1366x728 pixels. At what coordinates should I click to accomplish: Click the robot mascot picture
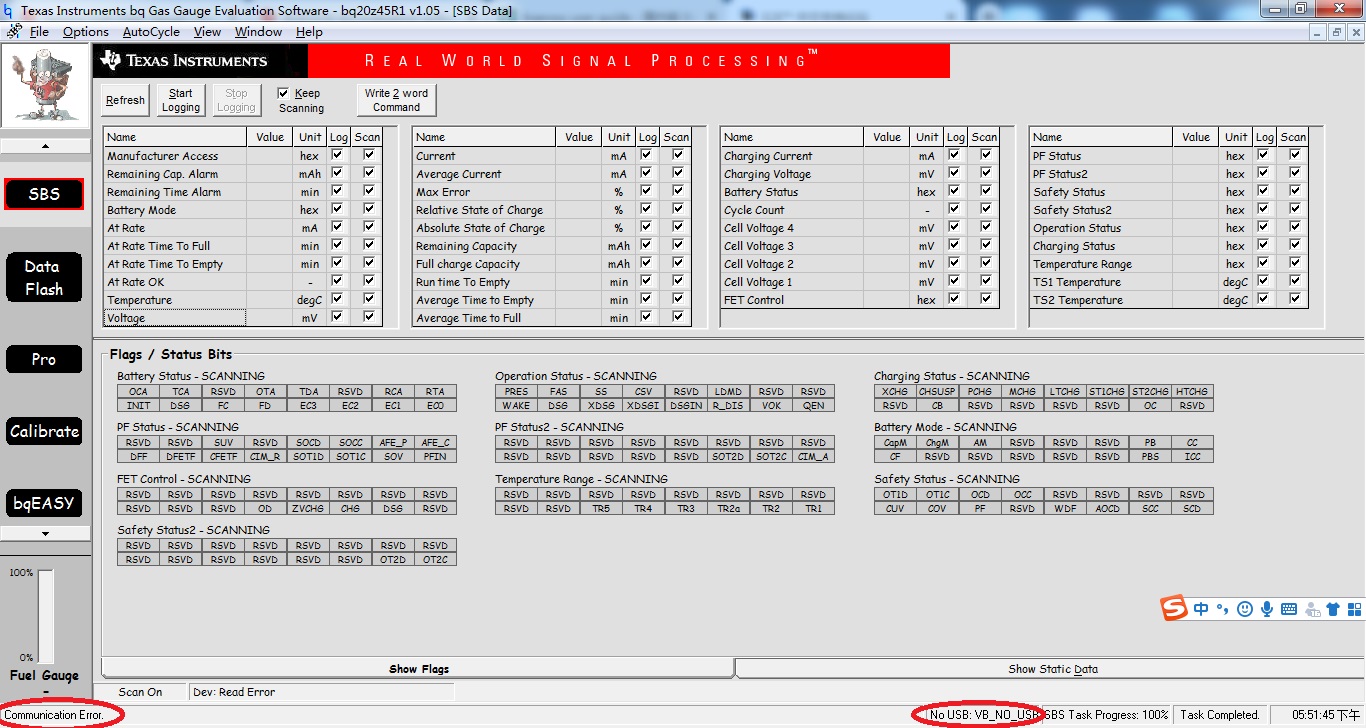coord(45,88)
